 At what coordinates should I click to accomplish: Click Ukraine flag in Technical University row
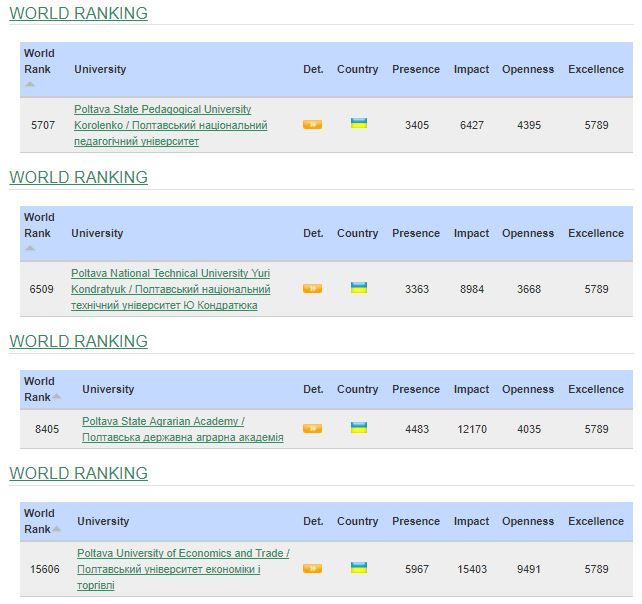(x=359, y=288)
